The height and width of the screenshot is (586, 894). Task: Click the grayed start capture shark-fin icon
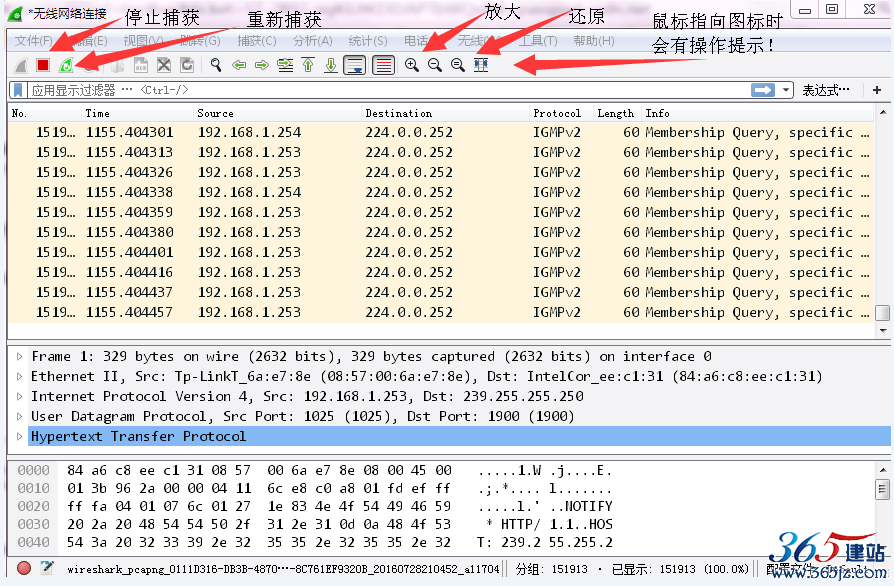pyautogui.click(x=21, y=66)
